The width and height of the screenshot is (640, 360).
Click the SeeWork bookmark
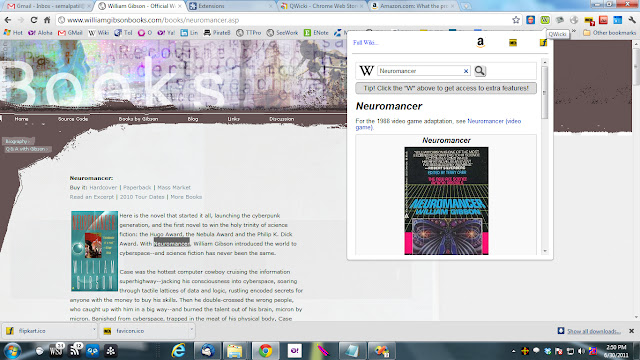282,33
